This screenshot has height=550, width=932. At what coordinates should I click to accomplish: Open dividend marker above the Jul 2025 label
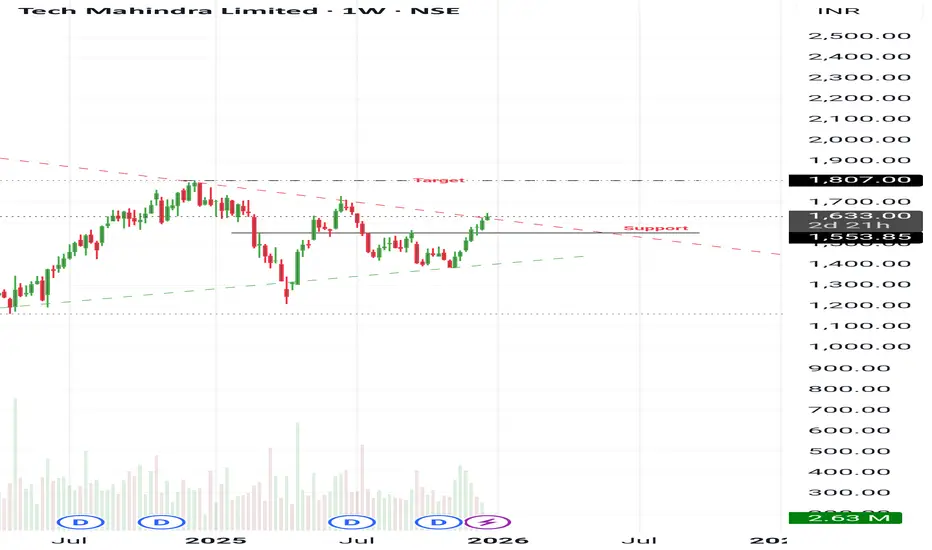point(352,522)
